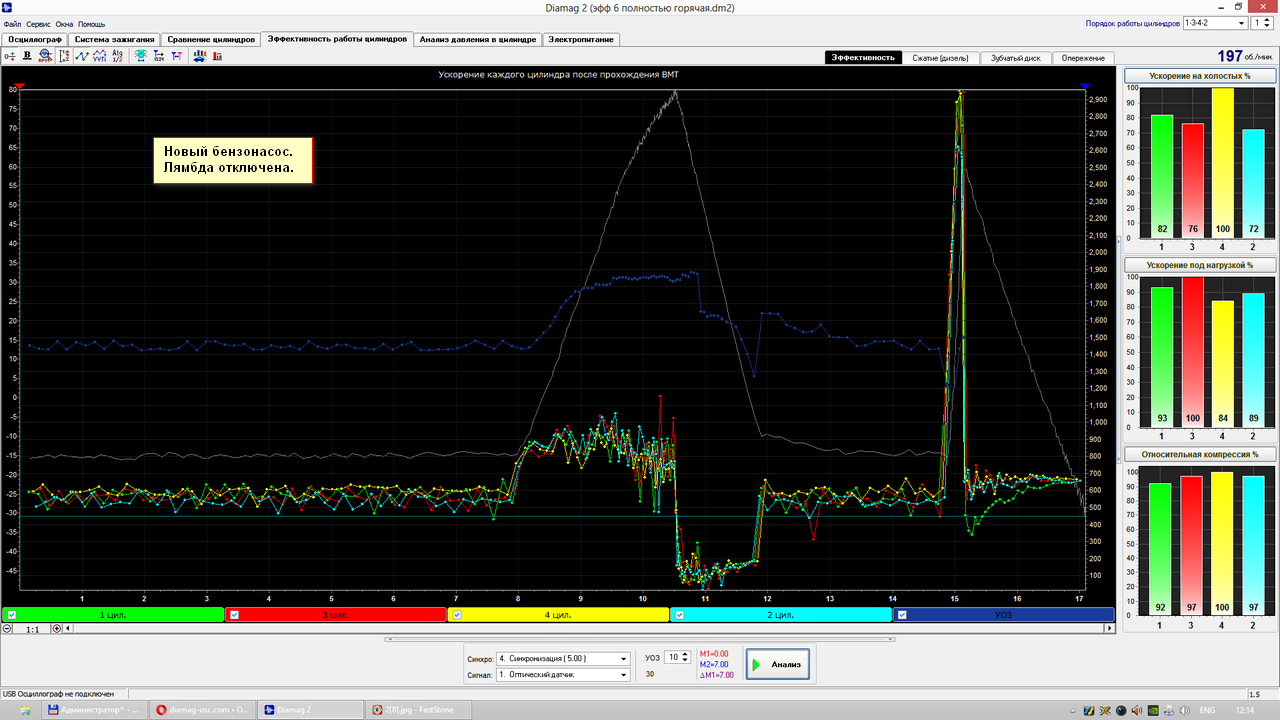Click the 1:1 zoom reset label
The image size is (1280, 720).
(33, 629)
